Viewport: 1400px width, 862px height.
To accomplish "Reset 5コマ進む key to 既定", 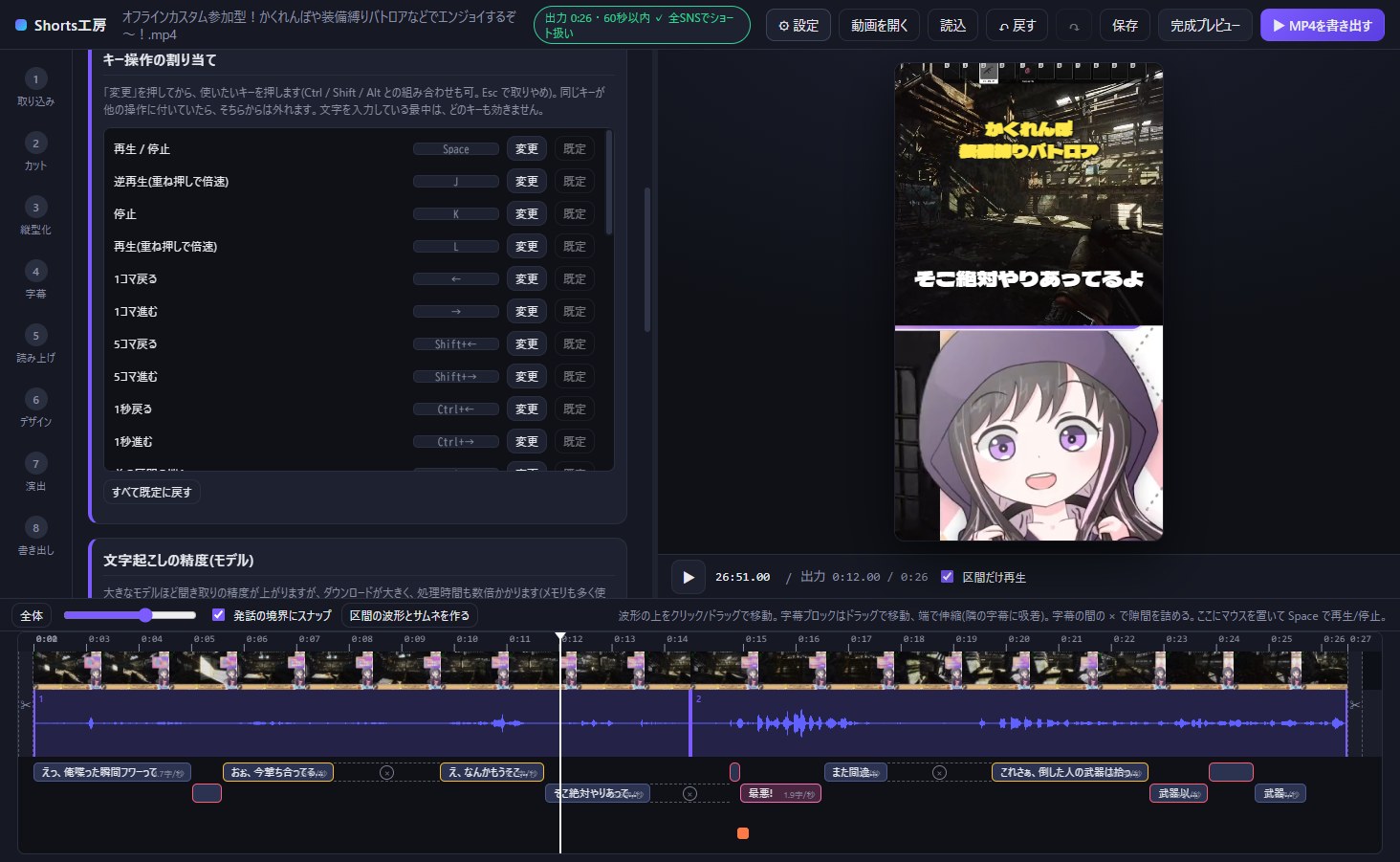I will 574,376.
